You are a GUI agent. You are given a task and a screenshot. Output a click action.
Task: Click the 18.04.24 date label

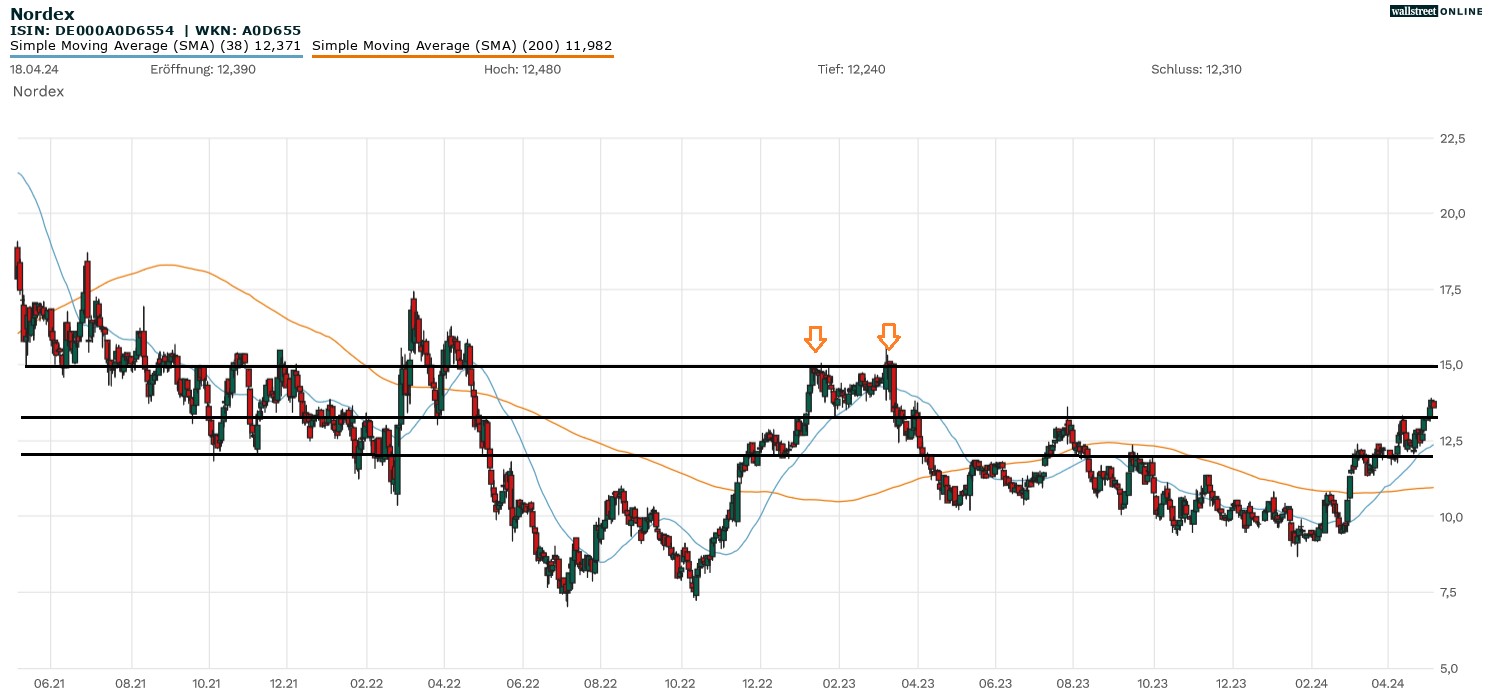point(32,70)
